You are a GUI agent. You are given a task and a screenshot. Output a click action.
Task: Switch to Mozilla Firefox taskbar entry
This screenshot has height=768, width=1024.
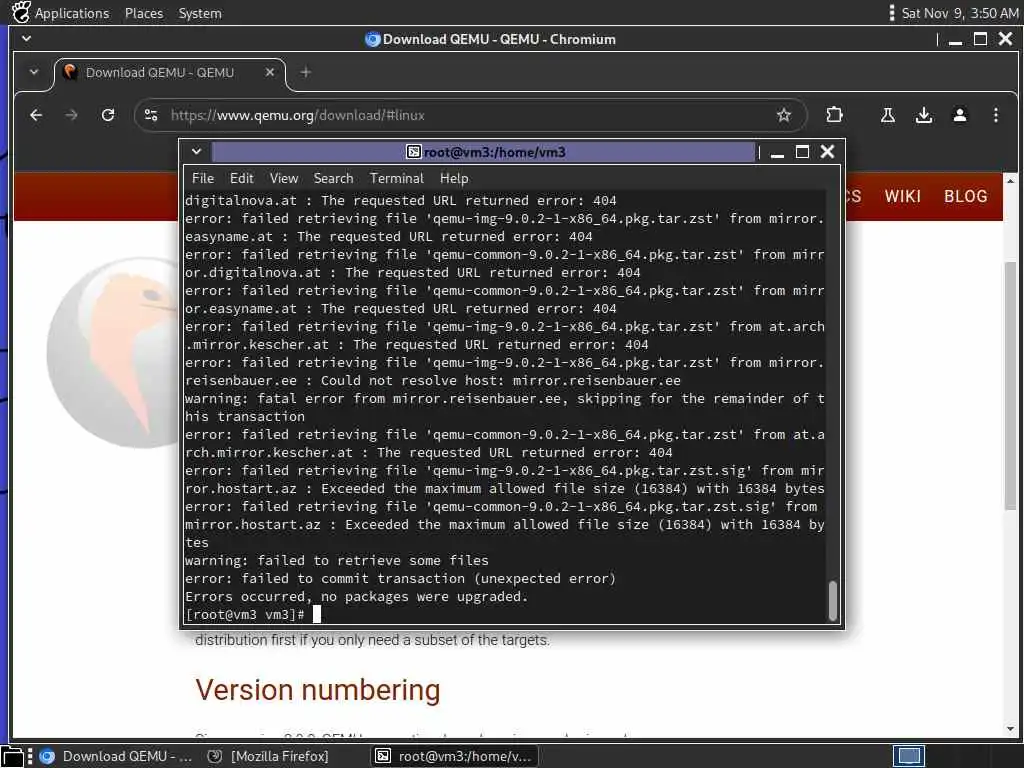(x=268, y=756)
